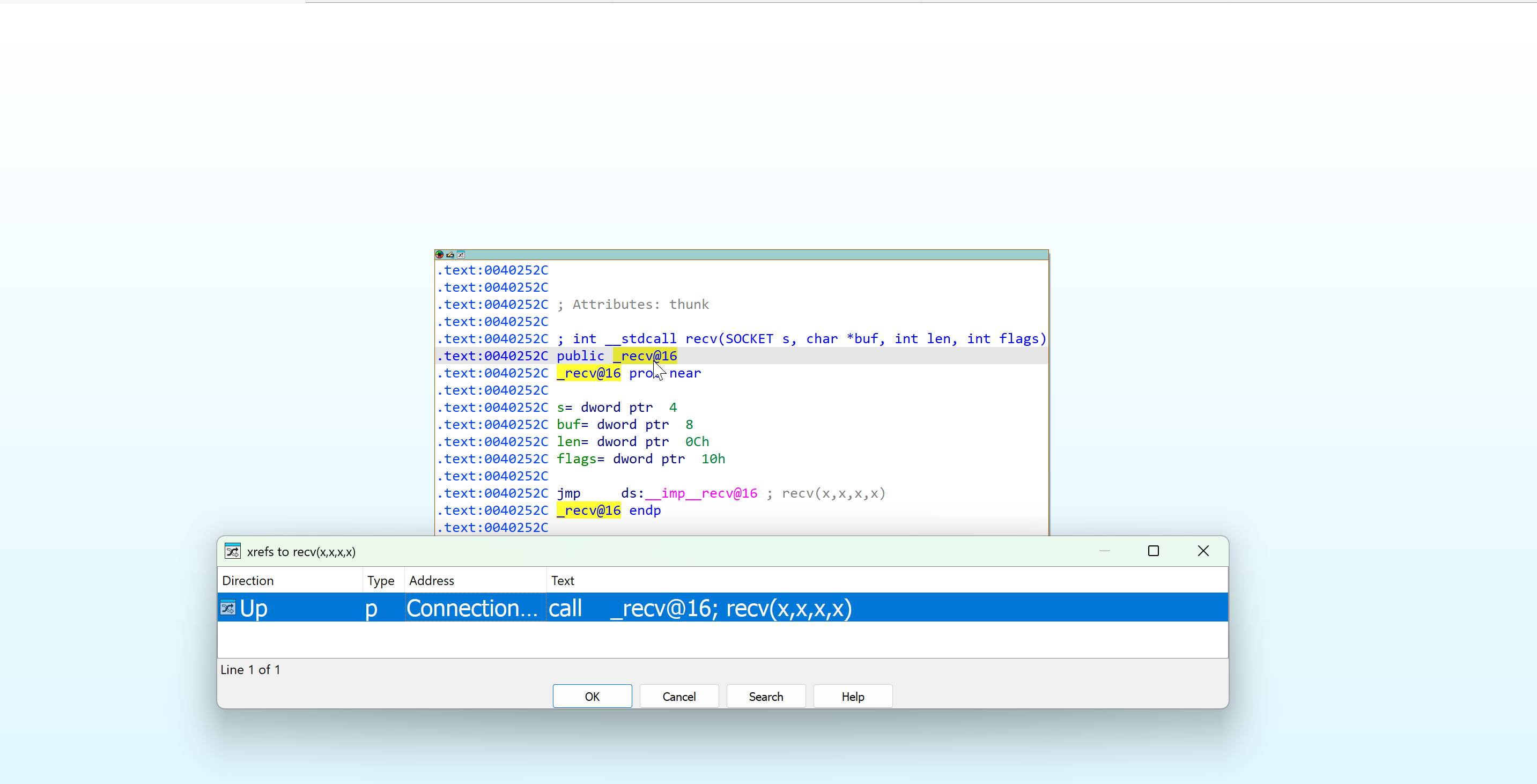The width and height of the screenshot is (1537, 784).
Task: Click the Help button
Action: coord(852,696)
